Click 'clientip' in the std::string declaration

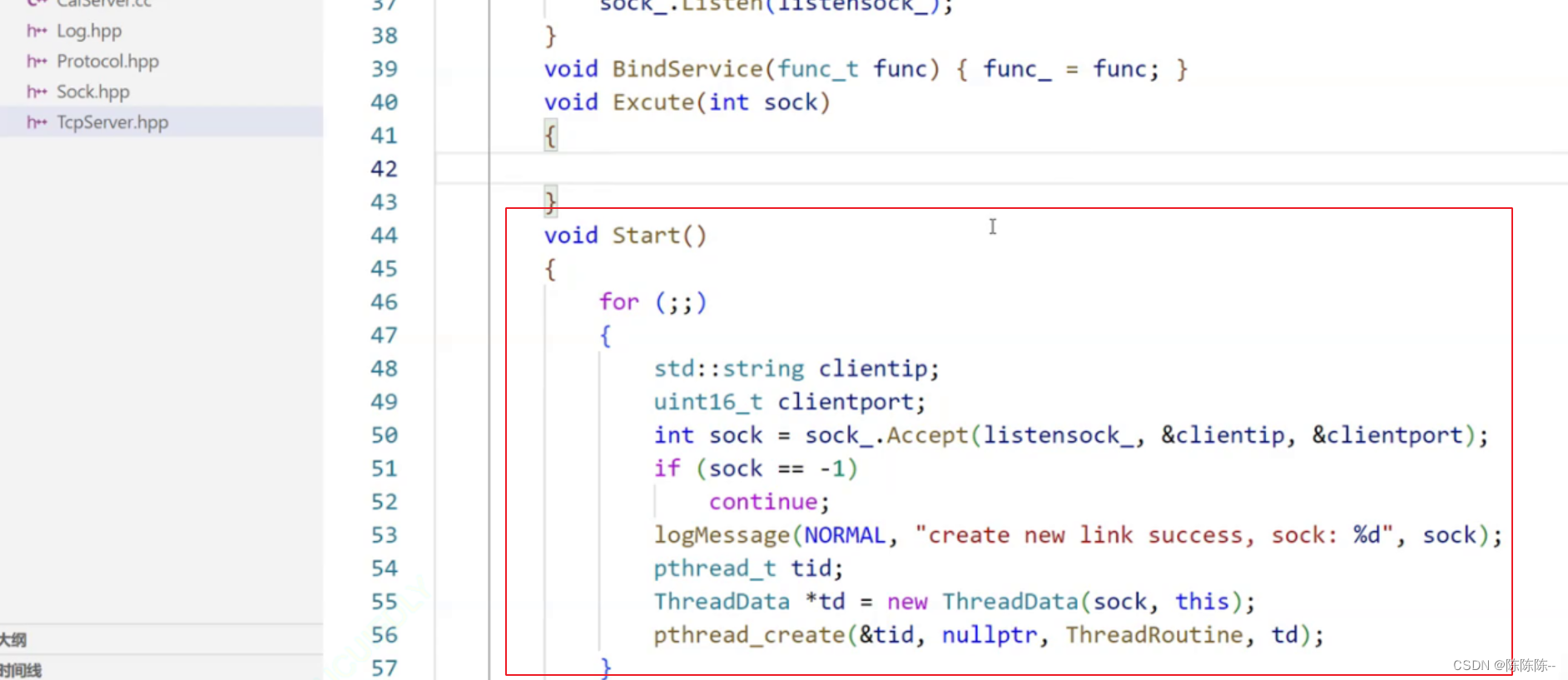point(873,369)
